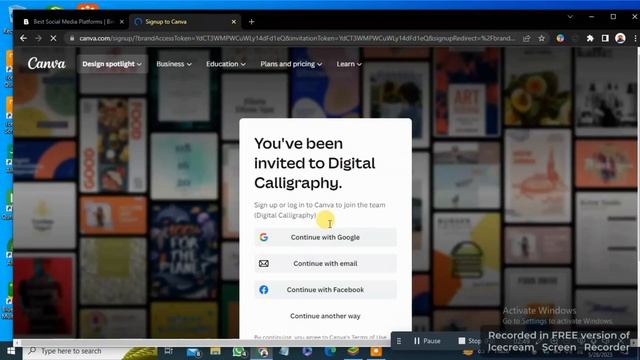The height and width of the screenshot is (360, 640).
Task: Click the Icecream recorder drag handle
Action: pos(399,341)
